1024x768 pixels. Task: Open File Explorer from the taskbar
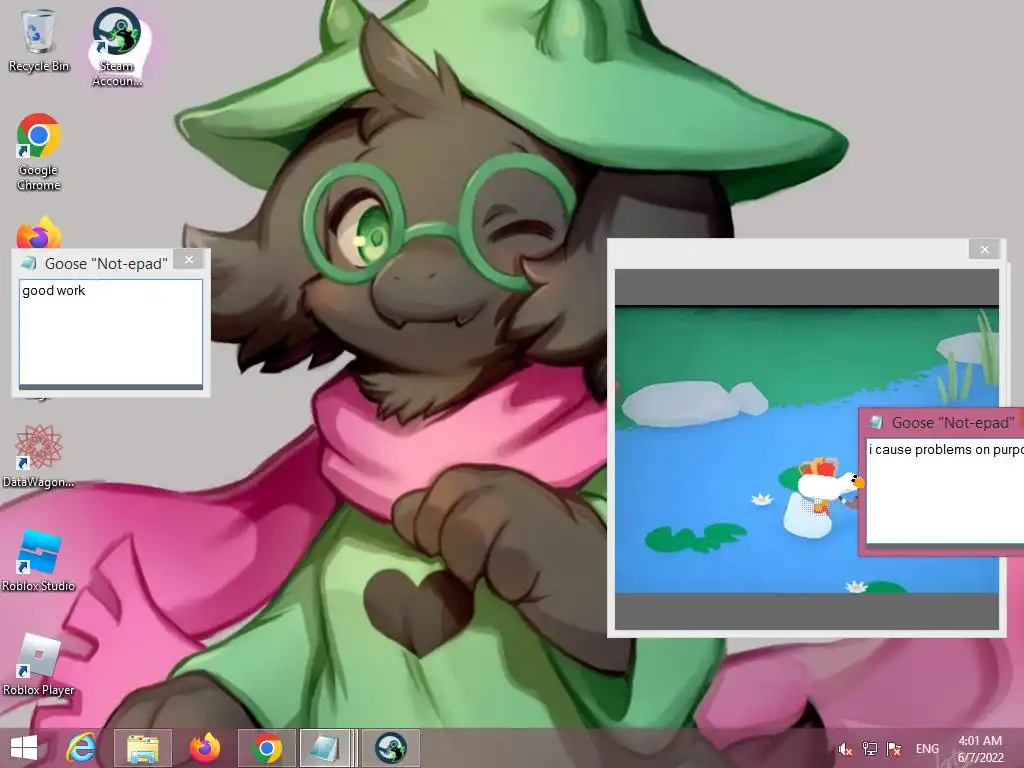(x=142, y=748)
